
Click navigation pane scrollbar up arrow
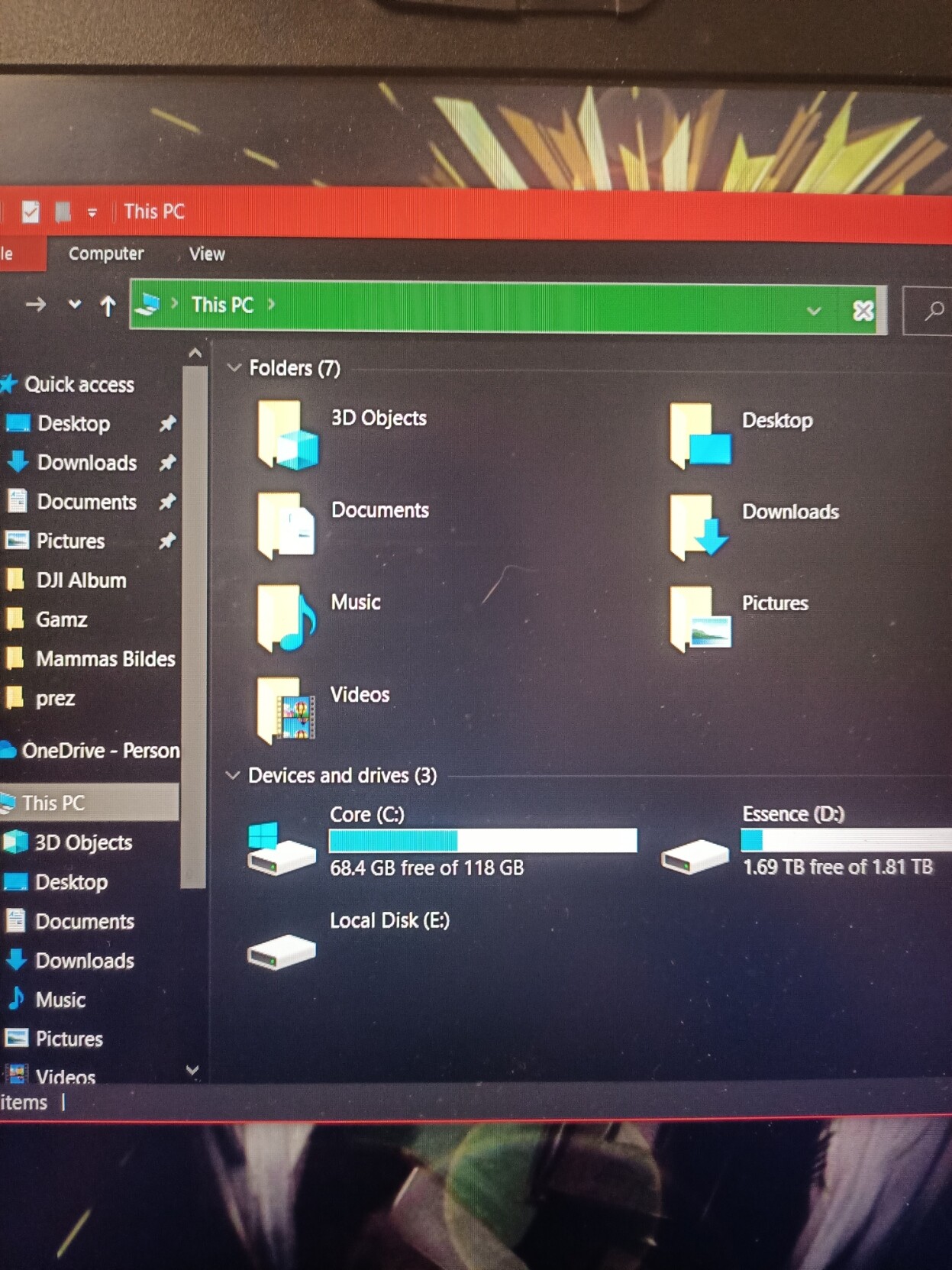pos(195,353)
